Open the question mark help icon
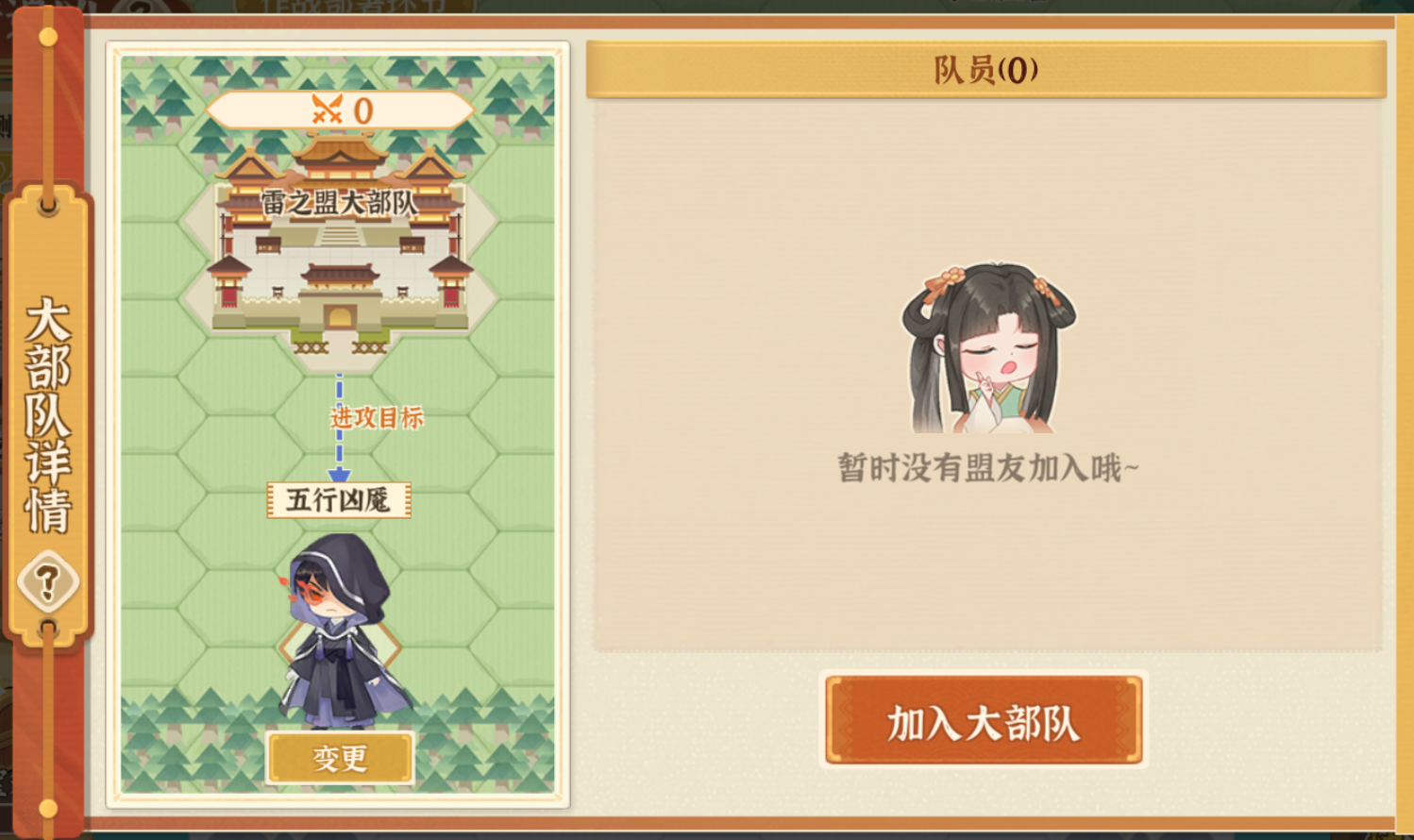Image resolution: width=1414 pixels, height=840 pixels. point(47,582)
